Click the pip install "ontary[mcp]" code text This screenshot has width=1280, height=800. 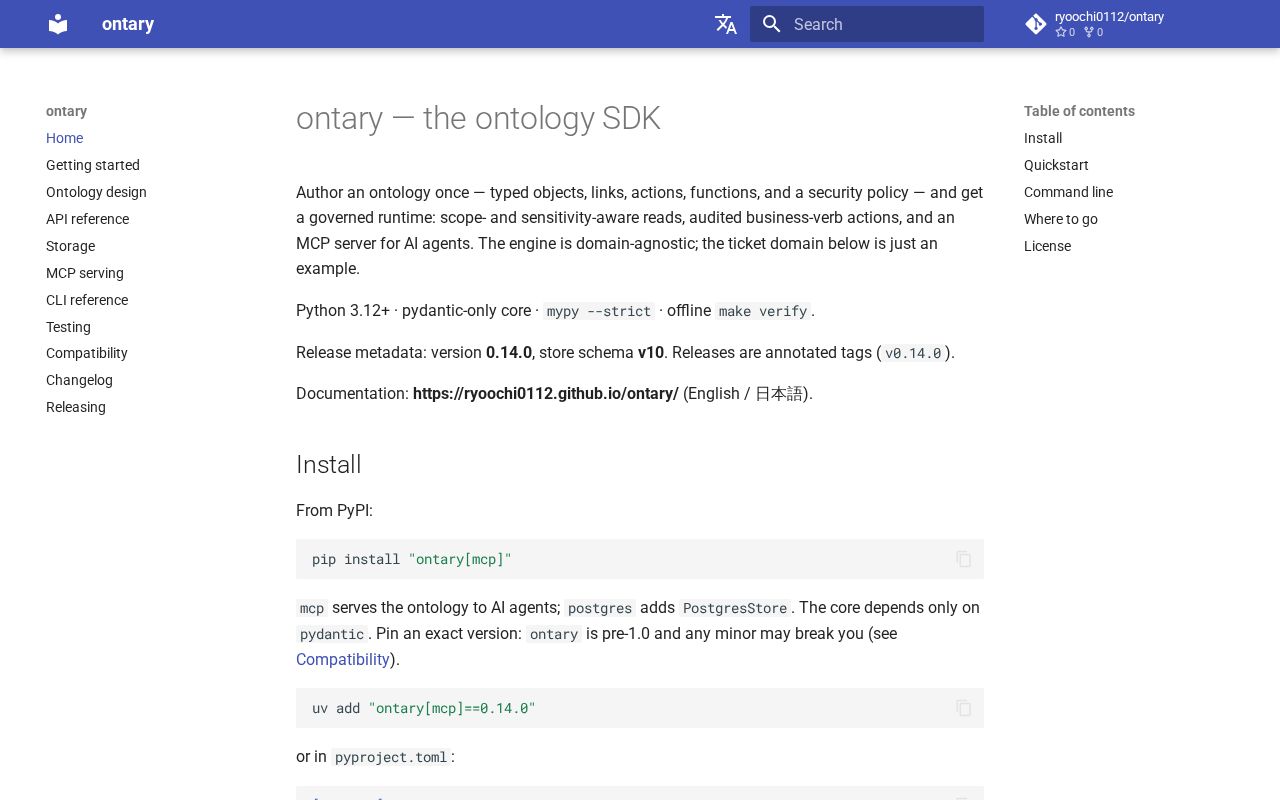[x=412, y=559]
